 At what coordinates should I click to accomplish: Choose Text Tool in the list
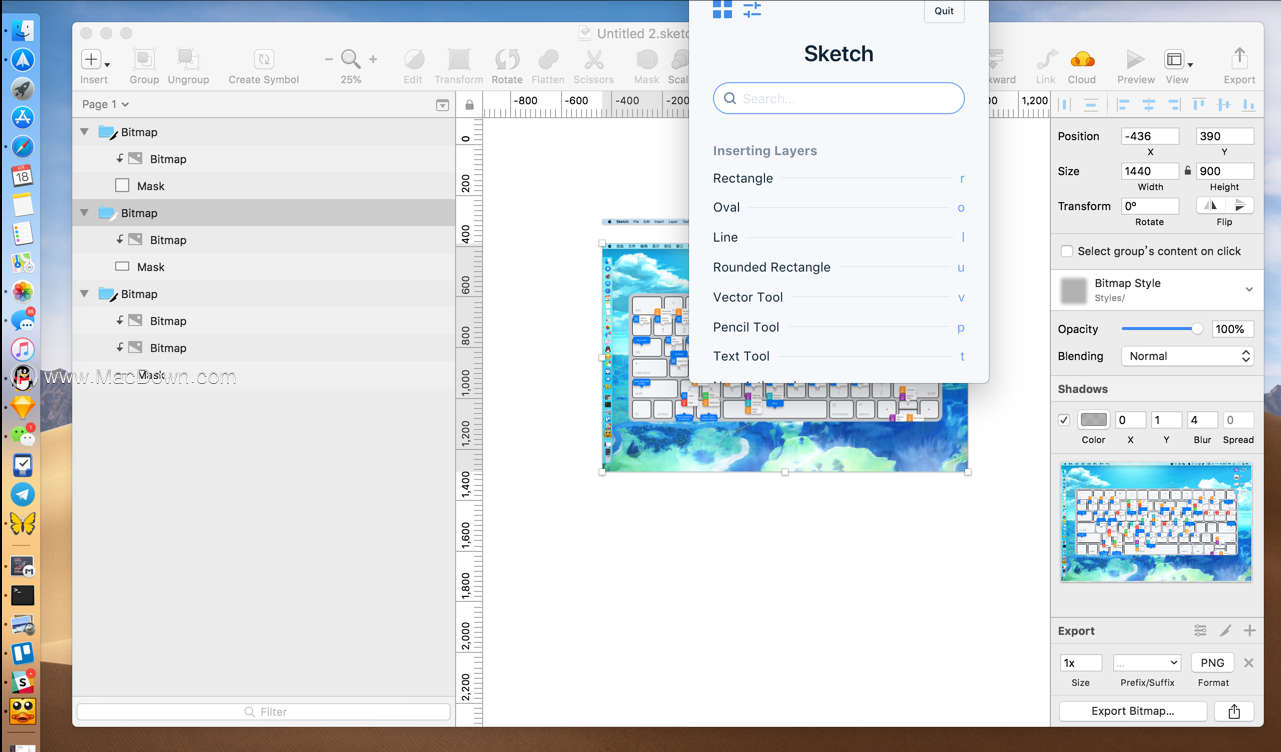click(838, 356)
